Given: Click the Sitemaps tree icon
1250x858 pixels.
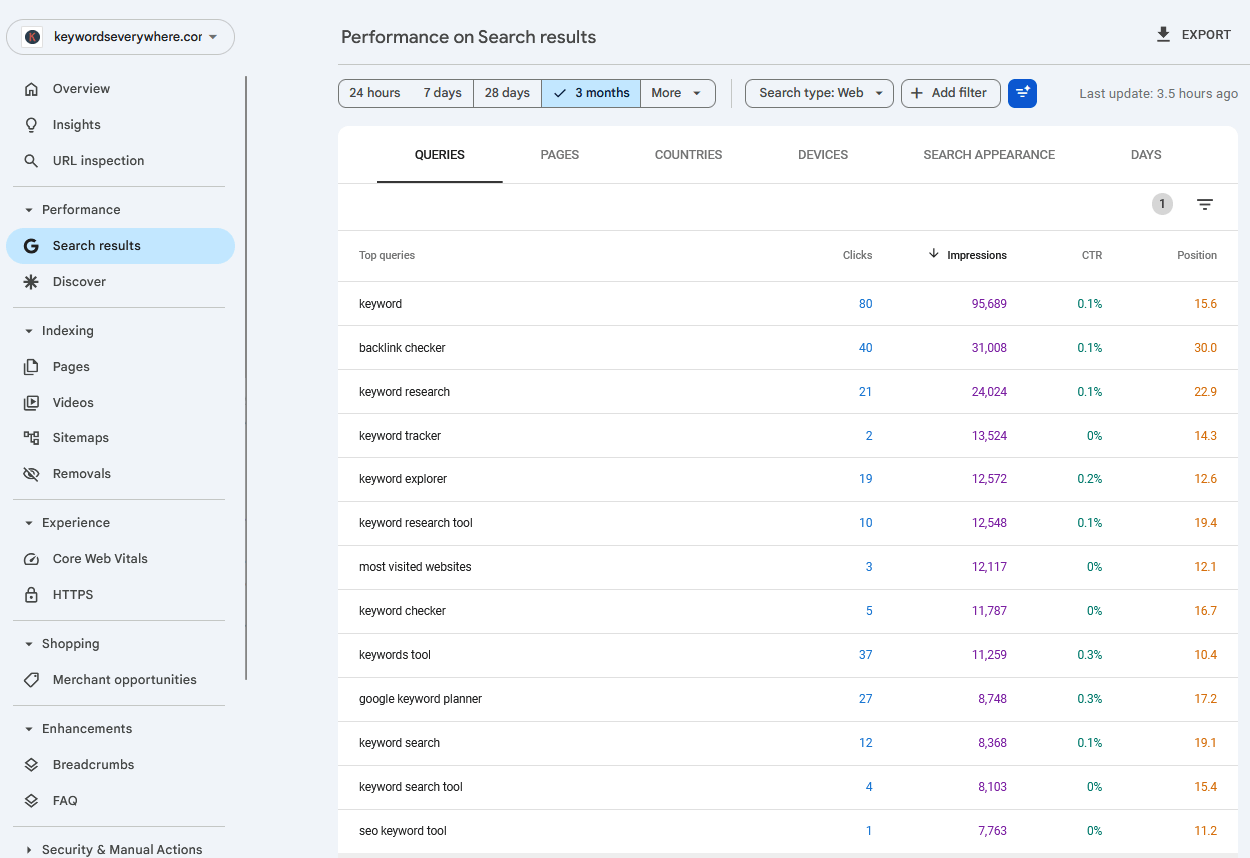Looking at the screenshot, I should pyautogui.click(x=31, y=438).
